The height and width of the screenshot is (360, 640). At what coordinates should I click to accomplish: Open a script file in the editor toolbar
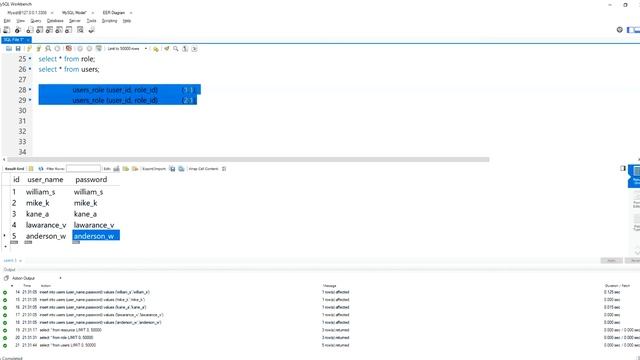coord(9,49)
